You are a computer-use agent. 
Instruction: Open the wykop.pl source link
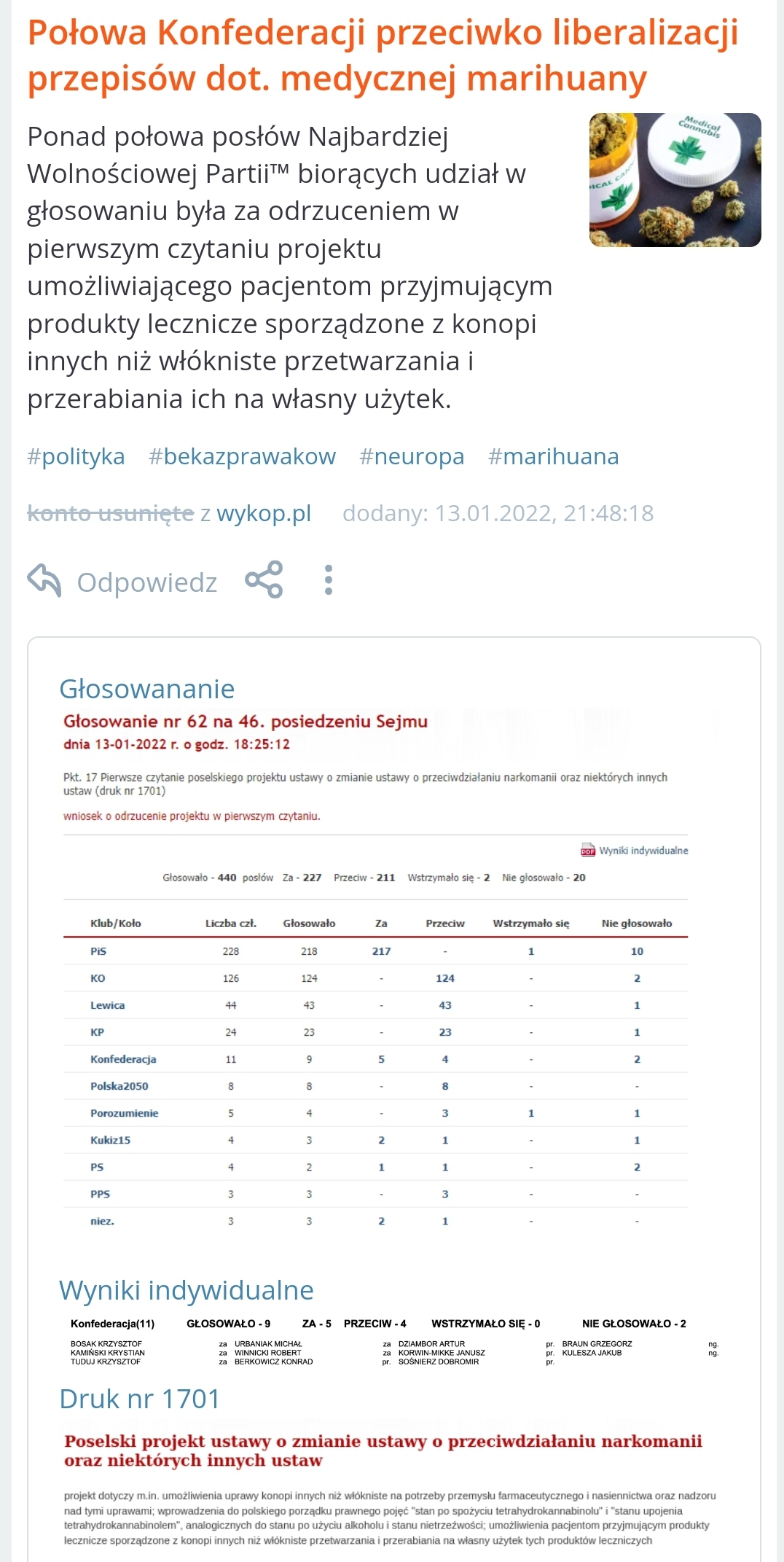pos(264,513)
